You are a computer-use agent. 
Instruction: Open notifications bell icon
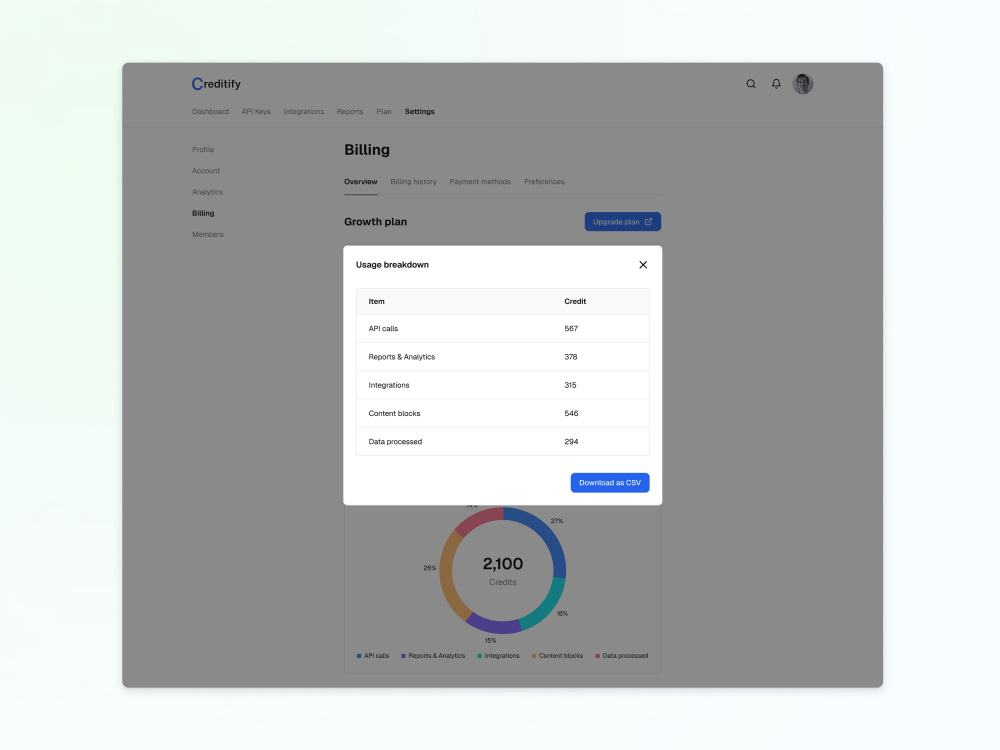[776, 84]
